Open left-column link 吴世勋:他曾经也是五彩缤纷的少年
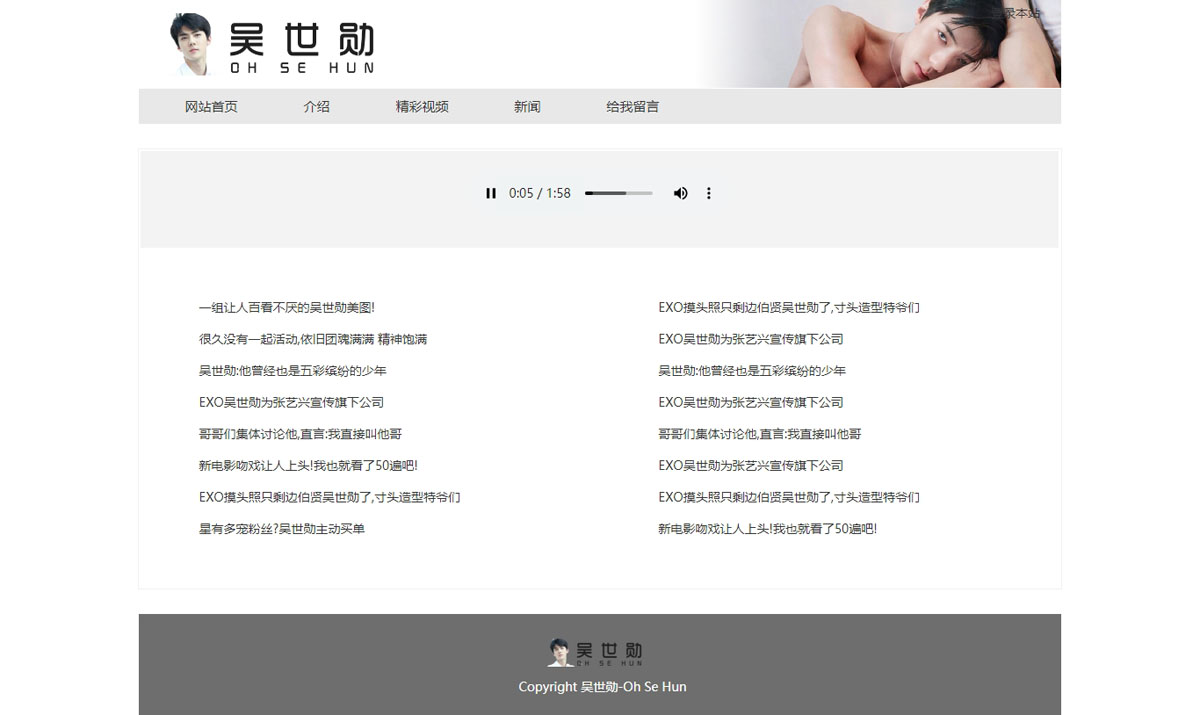1200x715 pixels. (292, 371)
